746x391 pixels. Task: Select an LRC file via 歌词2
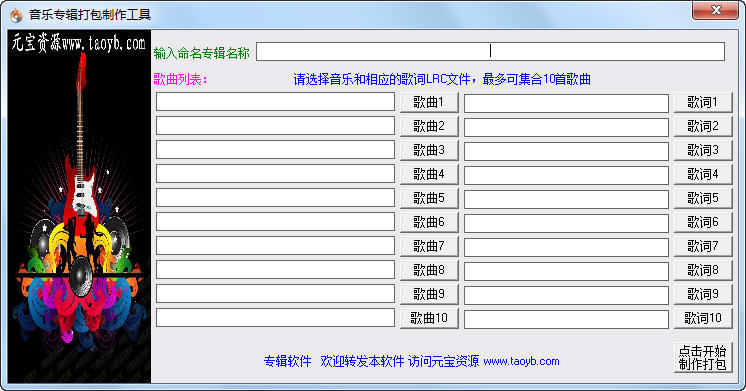[703, 126]
